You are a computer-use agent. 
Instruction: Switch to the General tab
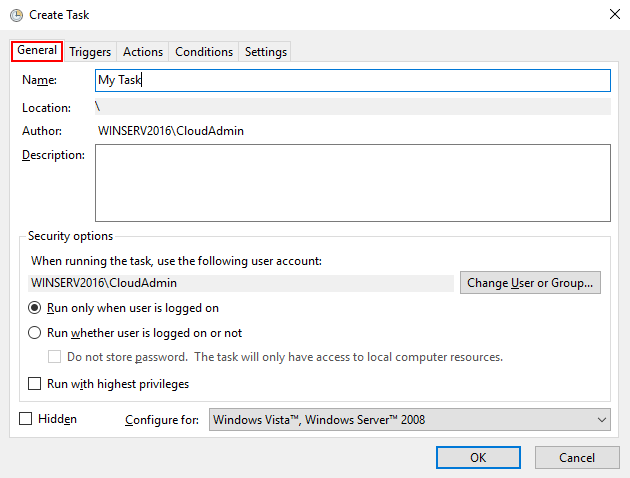[37, 51]
